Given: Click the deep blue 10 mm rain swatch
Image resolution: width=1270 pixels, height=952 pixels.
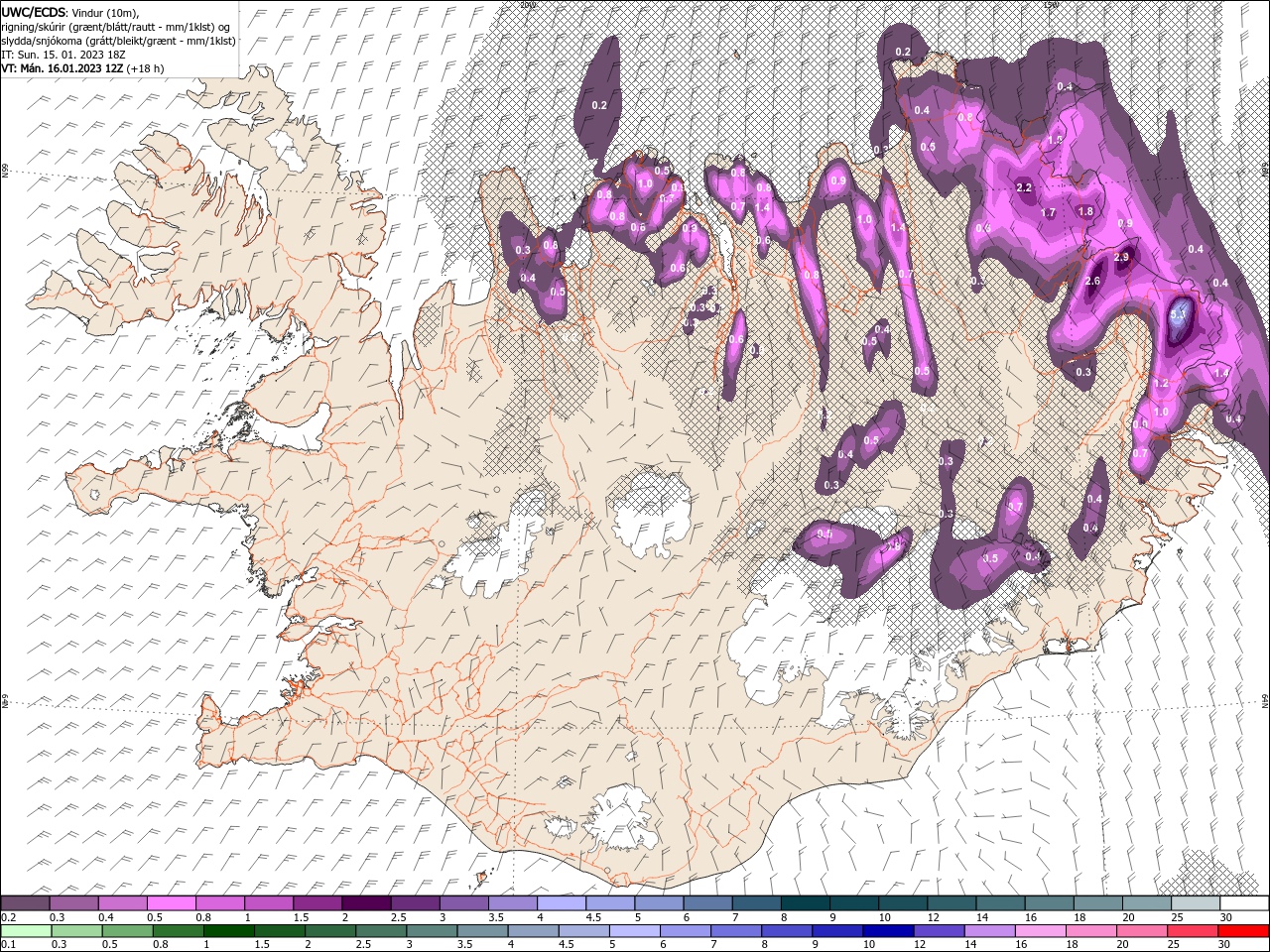Looking at the screenshot, I should [888, 931].
